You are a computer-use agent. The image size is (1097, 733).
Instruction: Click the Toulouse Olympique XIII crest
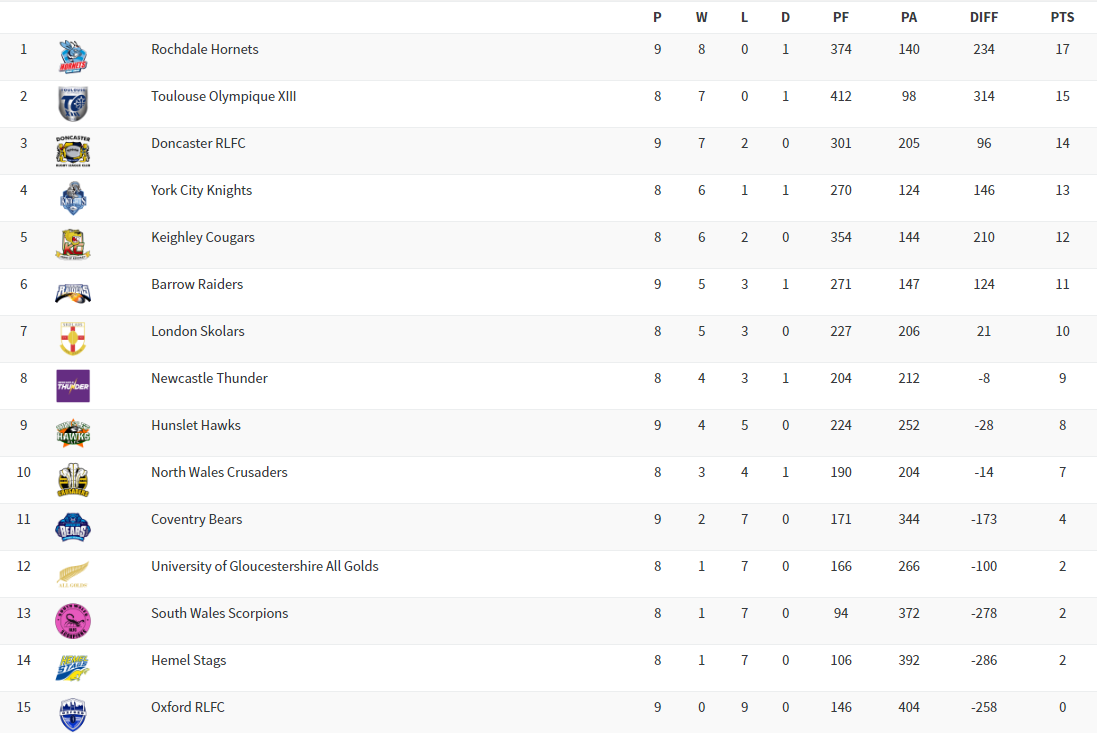[x=73, y=104]
